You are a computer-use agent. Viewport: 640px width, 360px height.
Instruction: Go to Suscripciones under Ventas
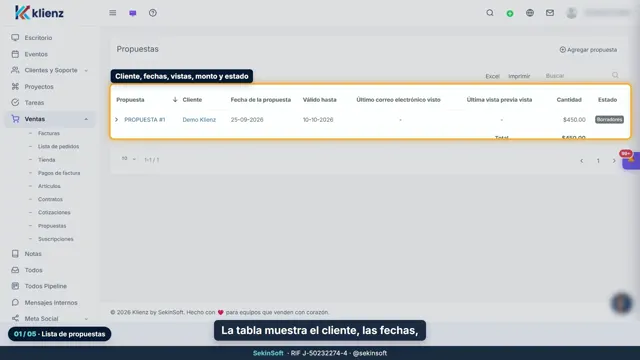coord(56,239)
